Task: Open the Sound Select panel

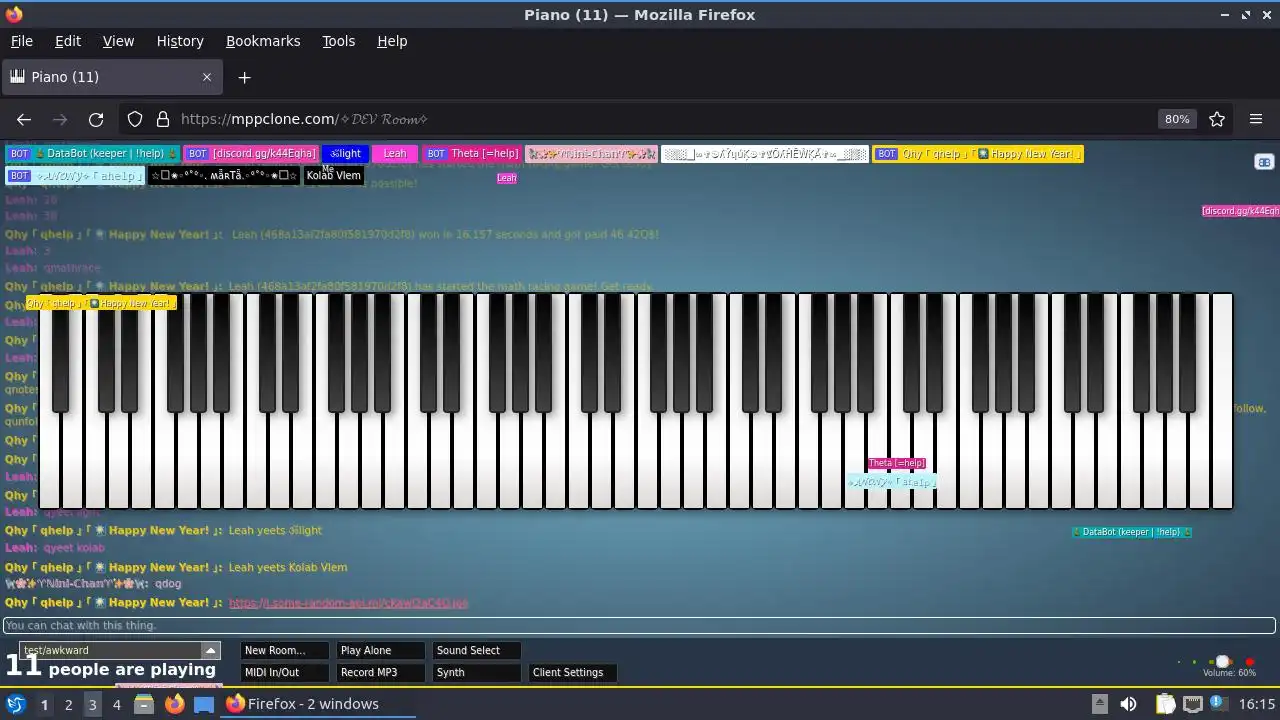Action: pos(477,650)
